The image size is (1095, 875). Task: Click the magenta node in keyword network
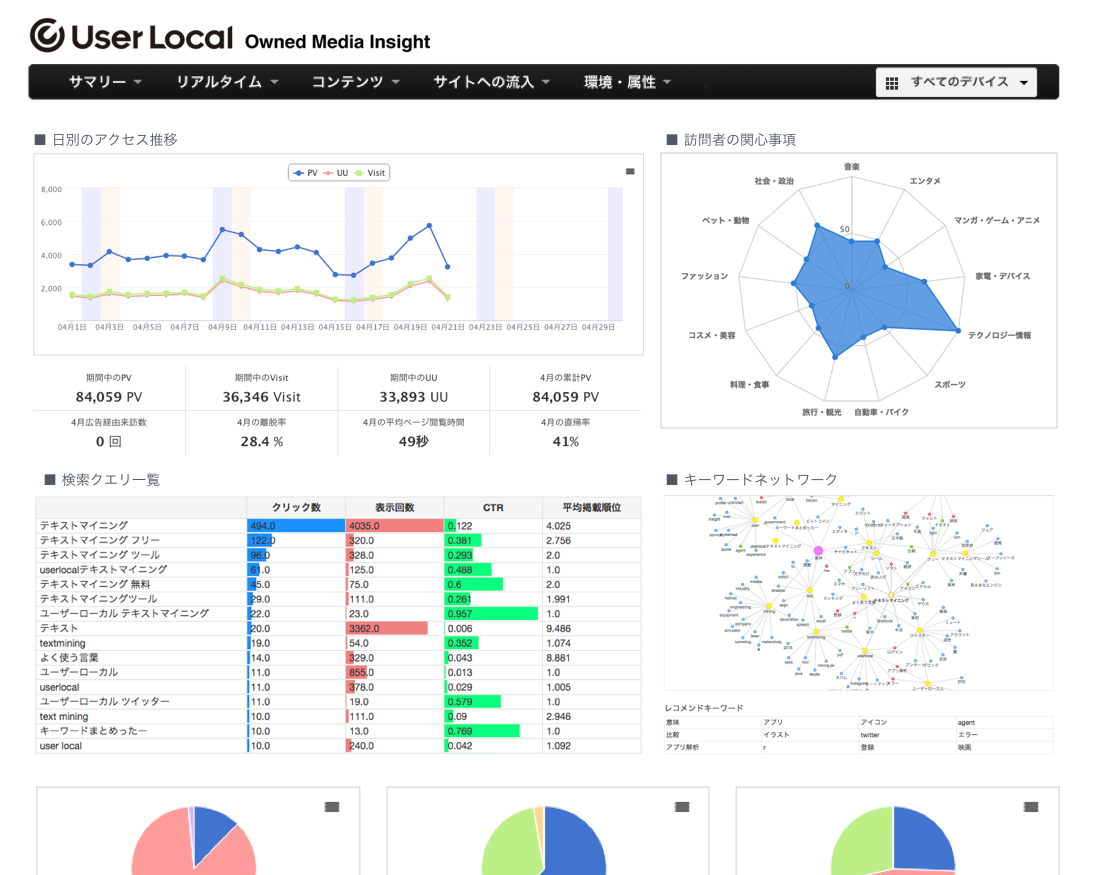[818, 551]
